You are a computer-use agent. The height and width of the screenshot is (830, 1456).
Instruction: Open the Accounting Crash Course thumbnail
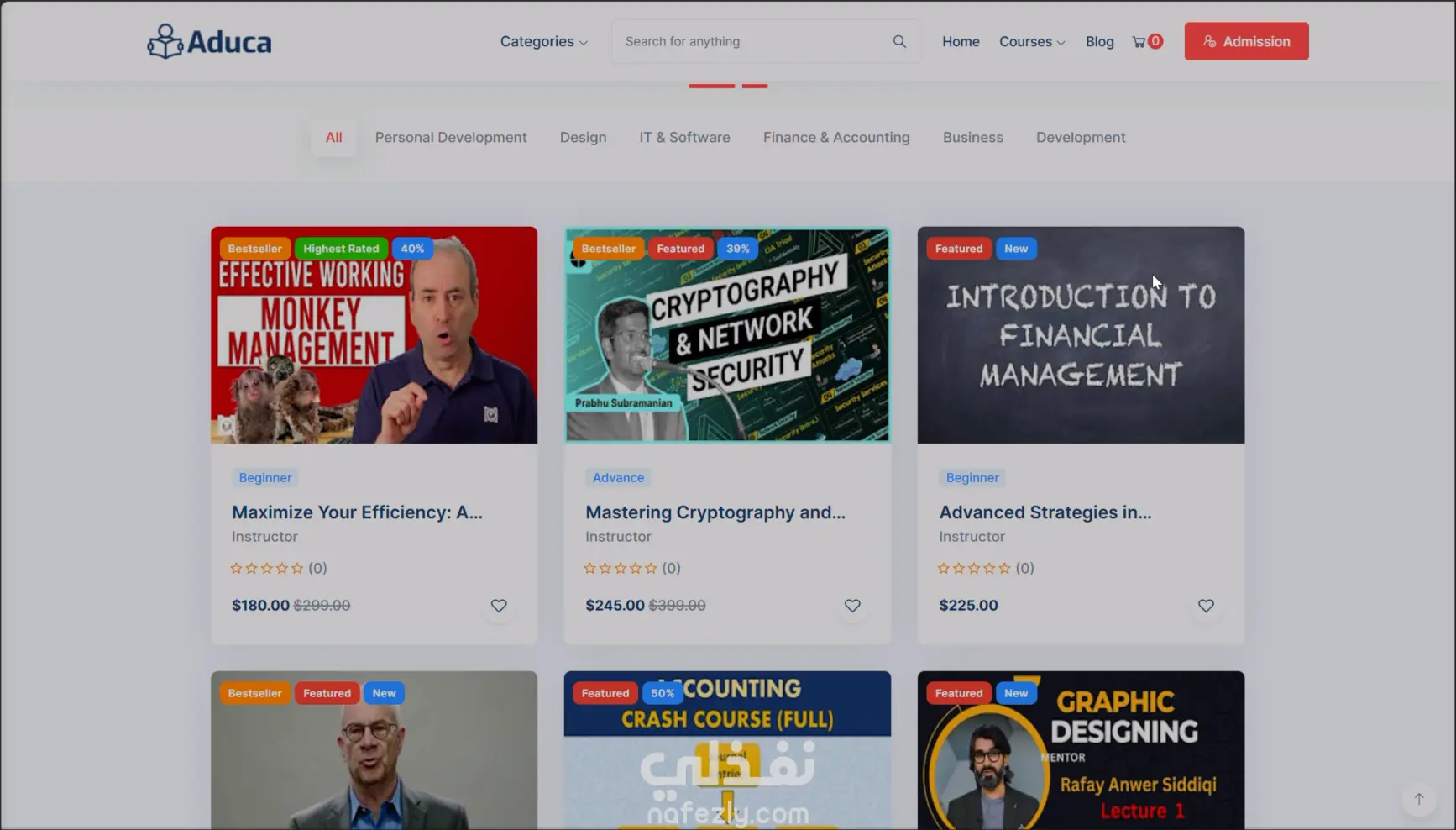(x=728, y=750)
